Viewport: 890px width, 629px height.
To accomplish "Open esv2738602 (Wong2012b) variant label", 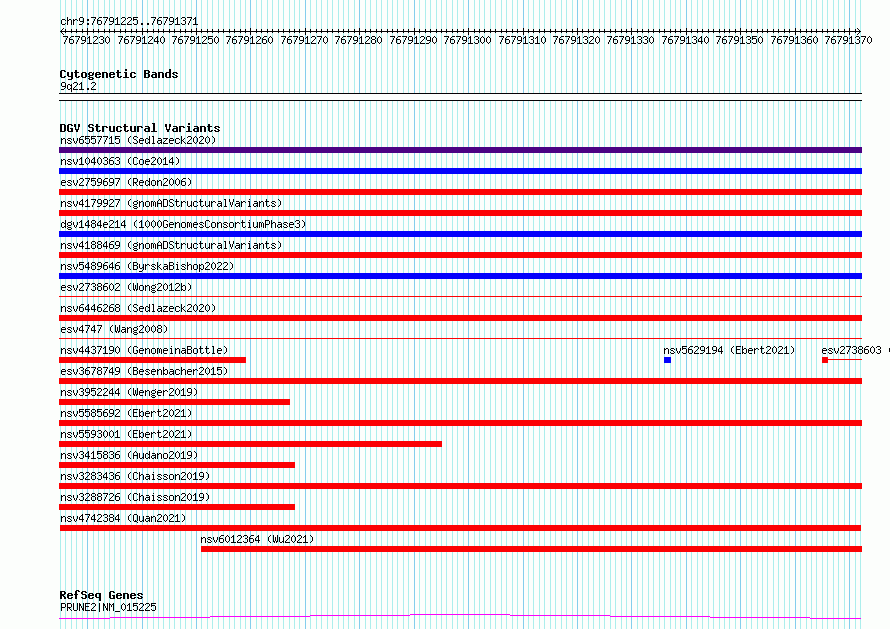I will point(126,287).
